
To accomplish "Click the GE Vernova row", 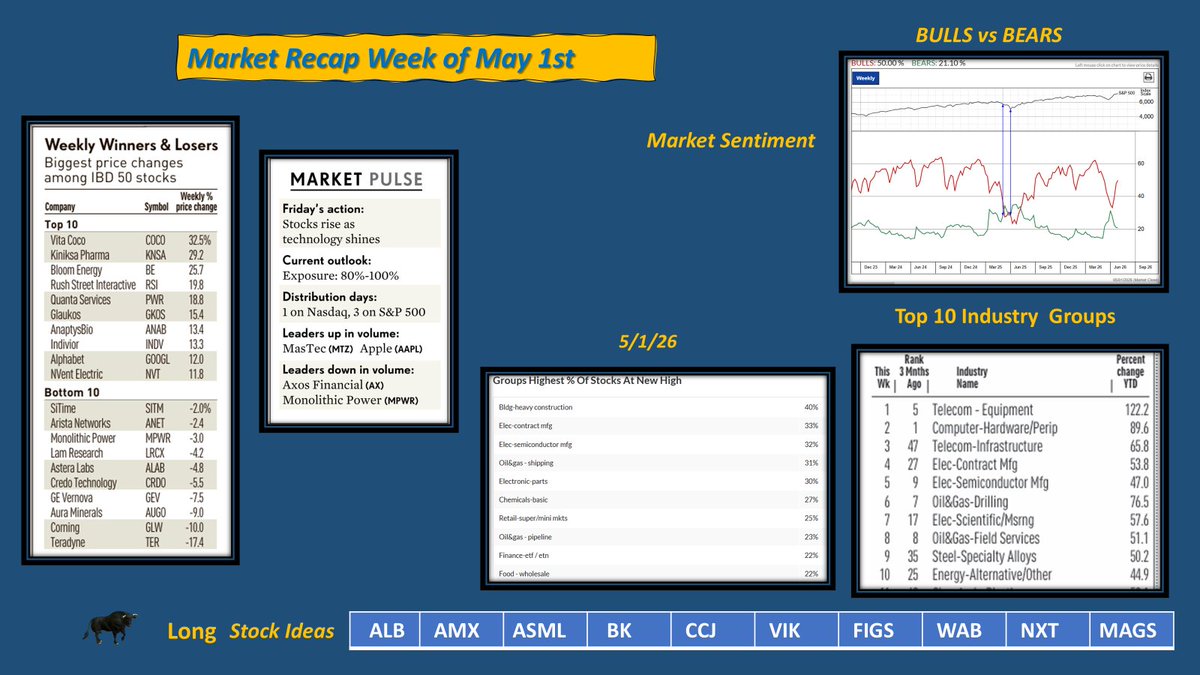I will pos(129,498).
